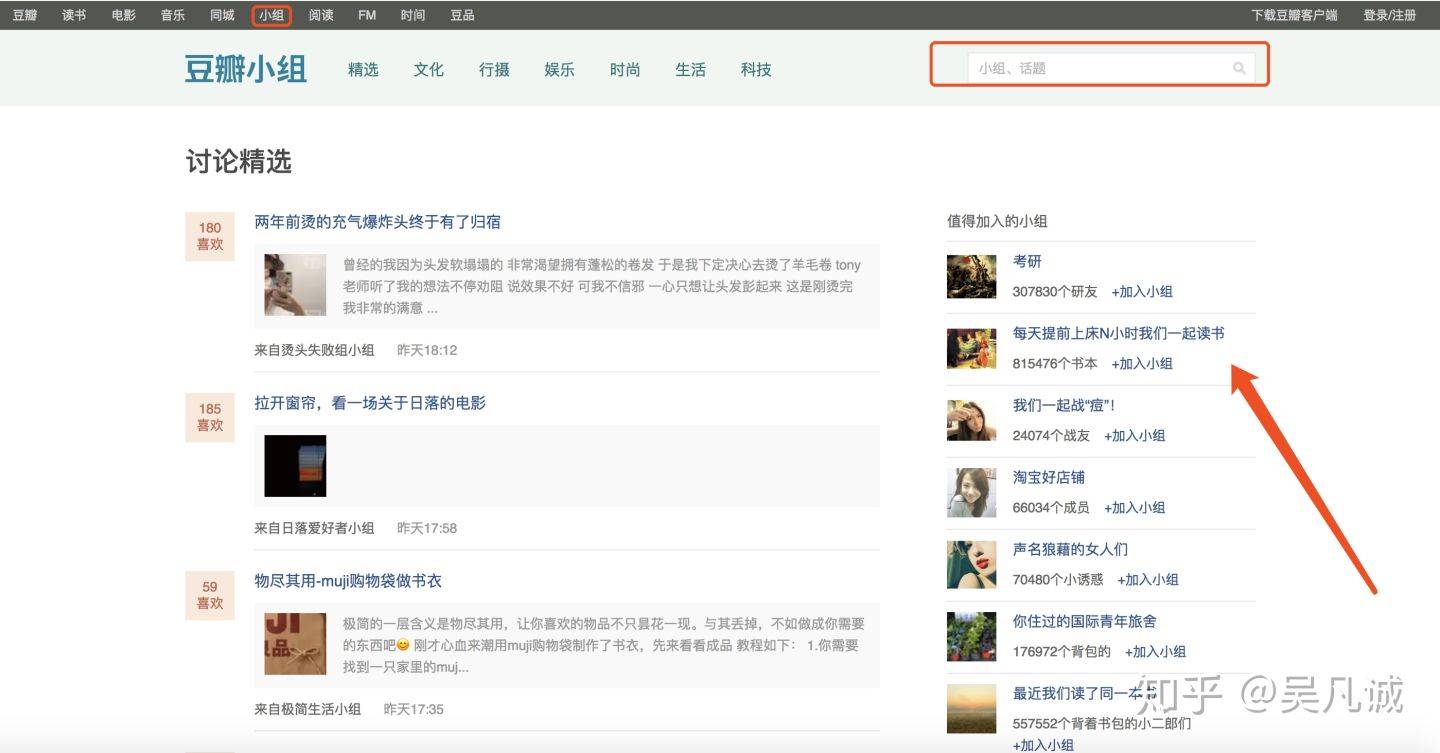The width and height of the screenshot is (1440, 753).
Task: Open thumbnail of the 充气爆炸头 post
Action: point(295,285)
